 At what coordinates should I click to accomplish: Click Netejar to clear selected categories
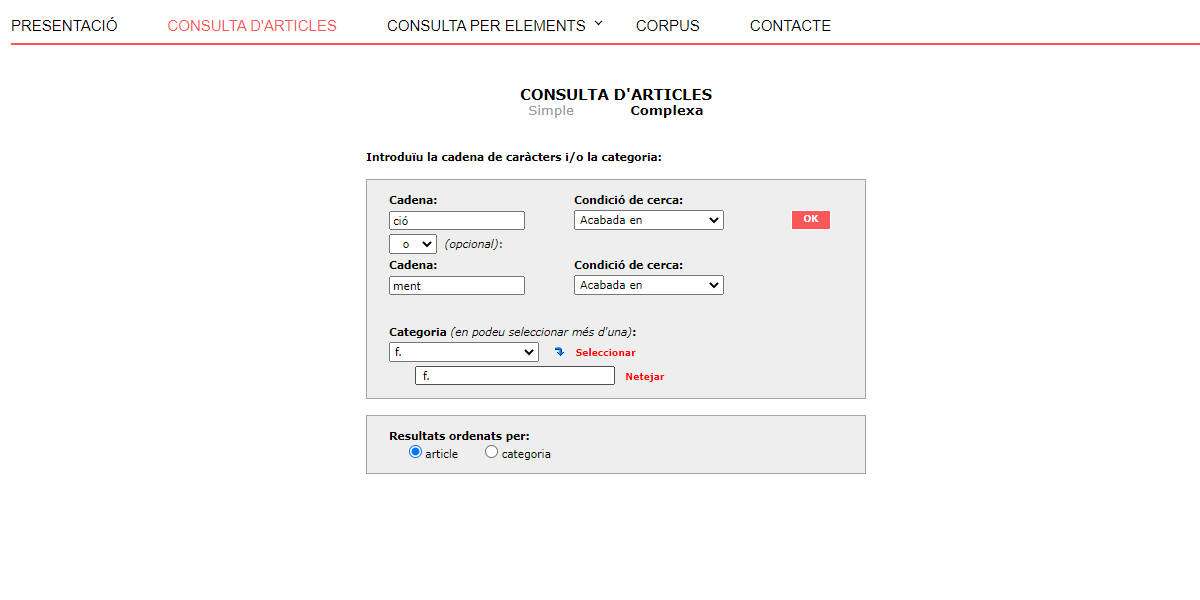(x=644, y=375)
